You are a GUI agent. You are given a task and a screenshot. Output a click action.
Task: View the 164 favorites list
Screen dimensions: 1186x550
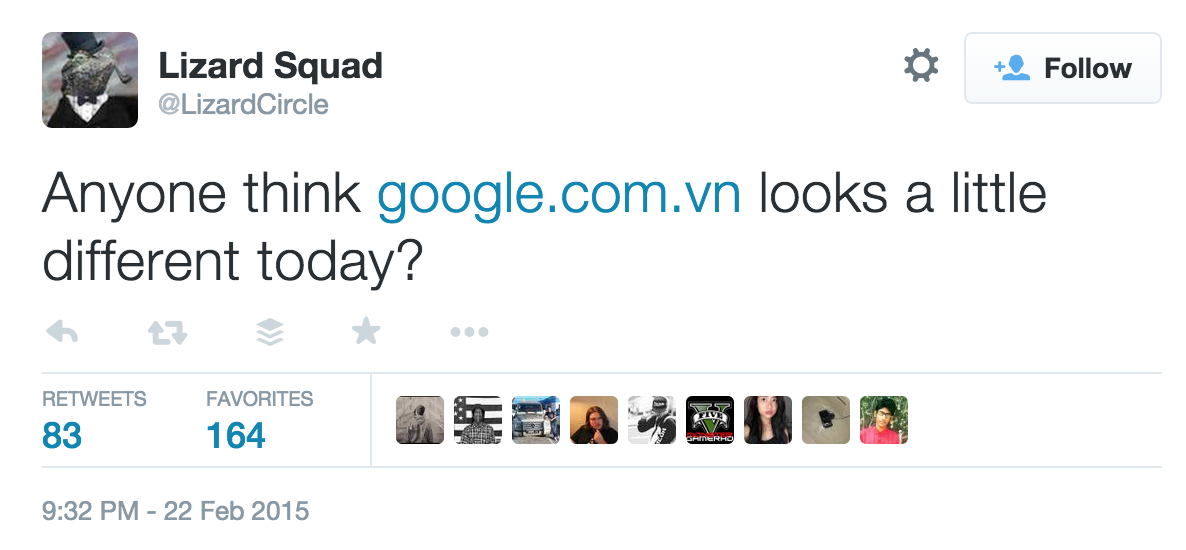coord(236,436)
